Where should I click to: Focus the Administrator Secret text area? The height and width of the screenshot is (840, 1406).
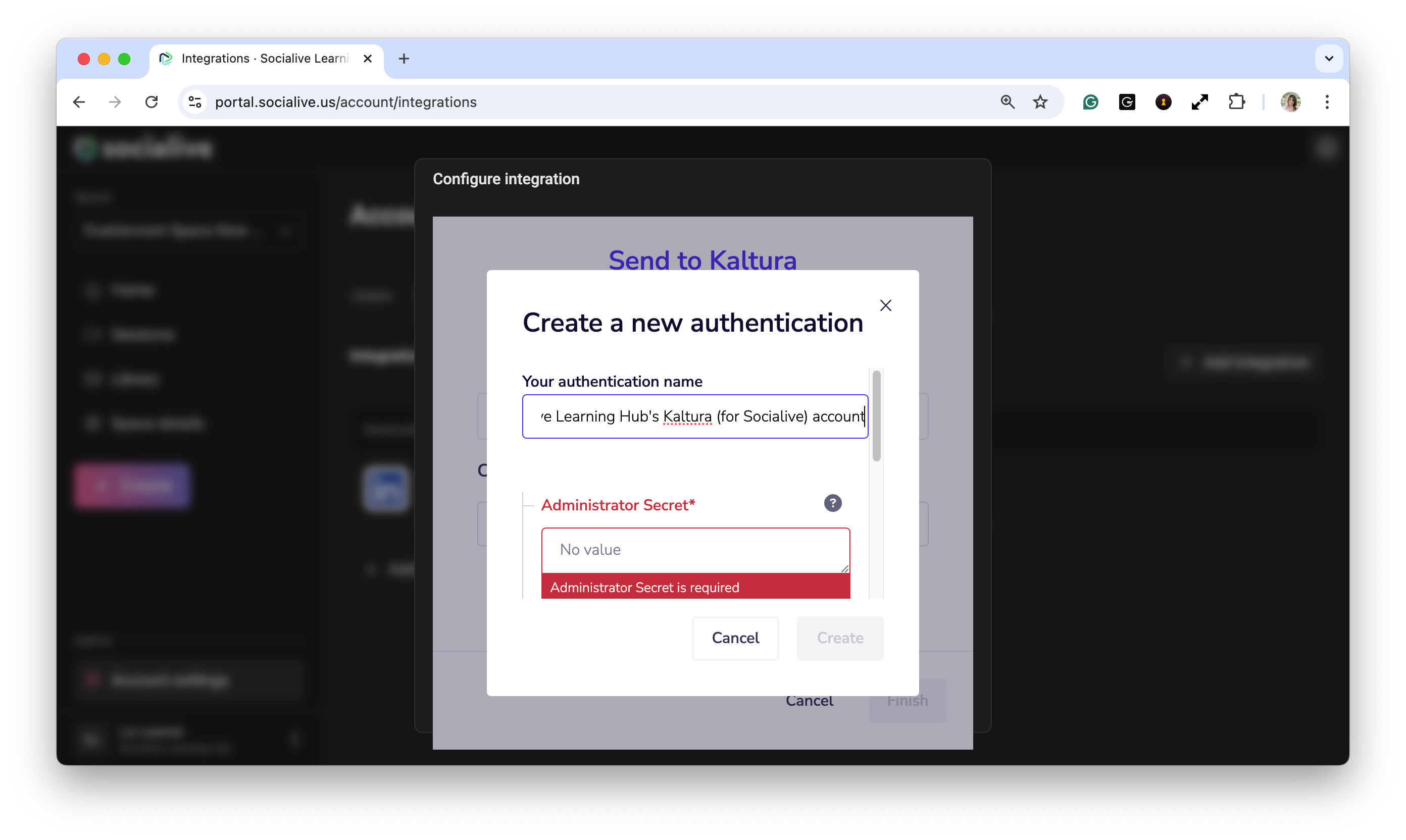695,550
